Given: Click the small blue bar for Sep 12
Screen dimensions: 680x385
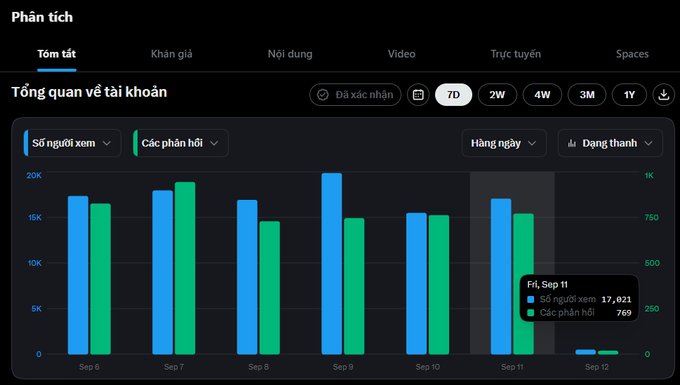Looking at the screenshot, I should click(585, 352).
